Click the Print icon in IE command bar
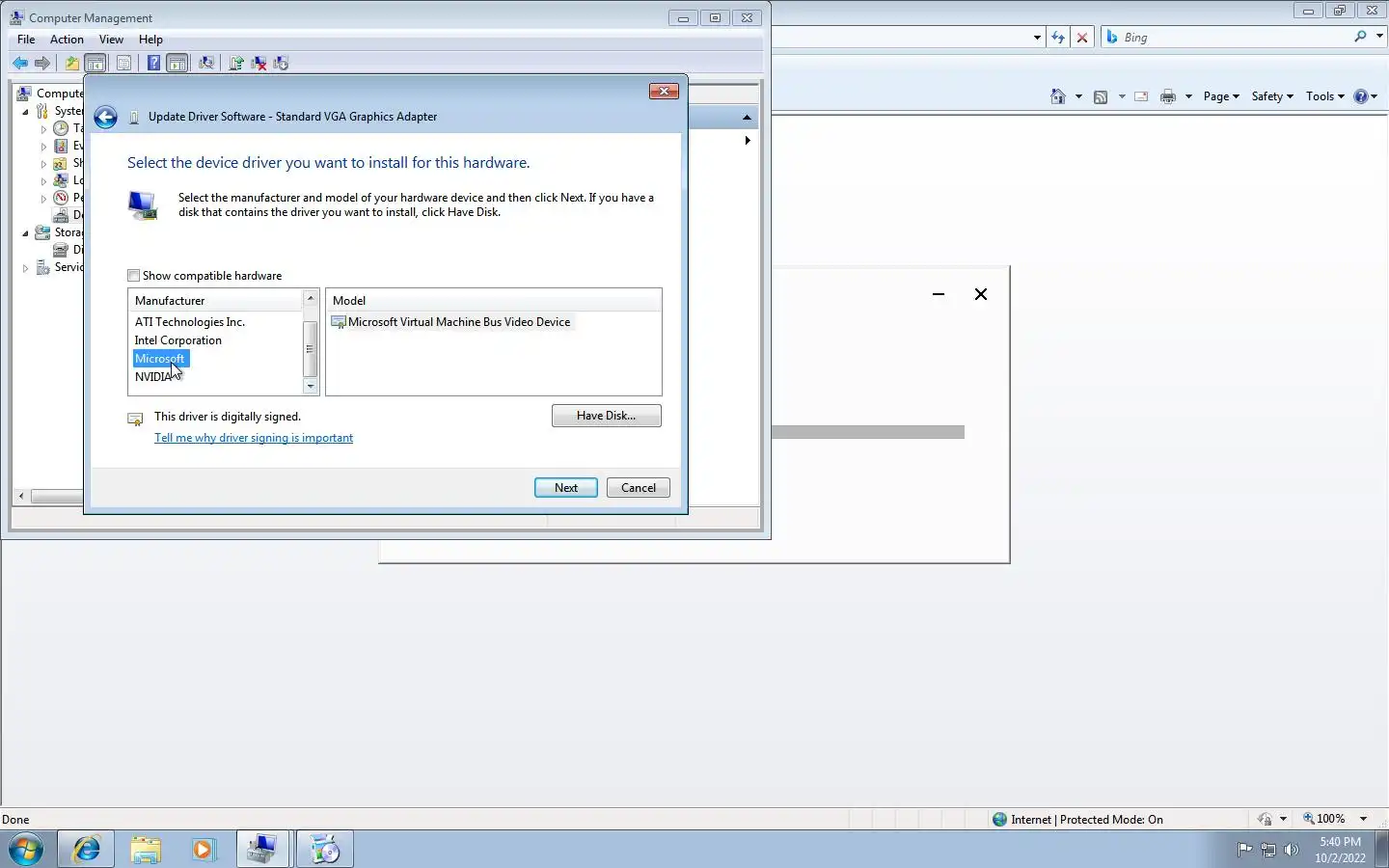 coord(1168,96)
